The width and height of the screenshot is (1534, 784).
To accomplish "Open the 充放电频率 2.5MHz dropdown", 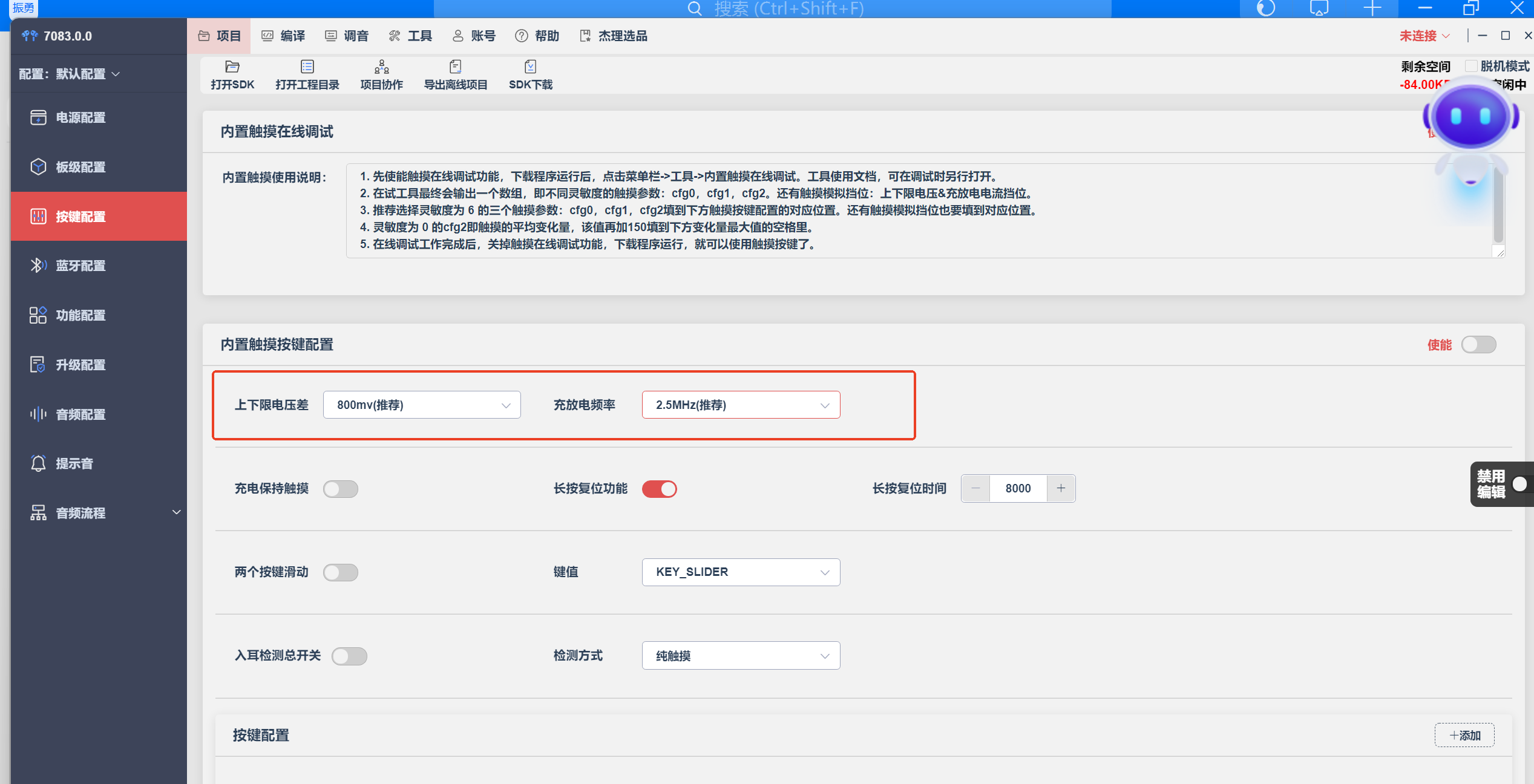I will (741, 405).
